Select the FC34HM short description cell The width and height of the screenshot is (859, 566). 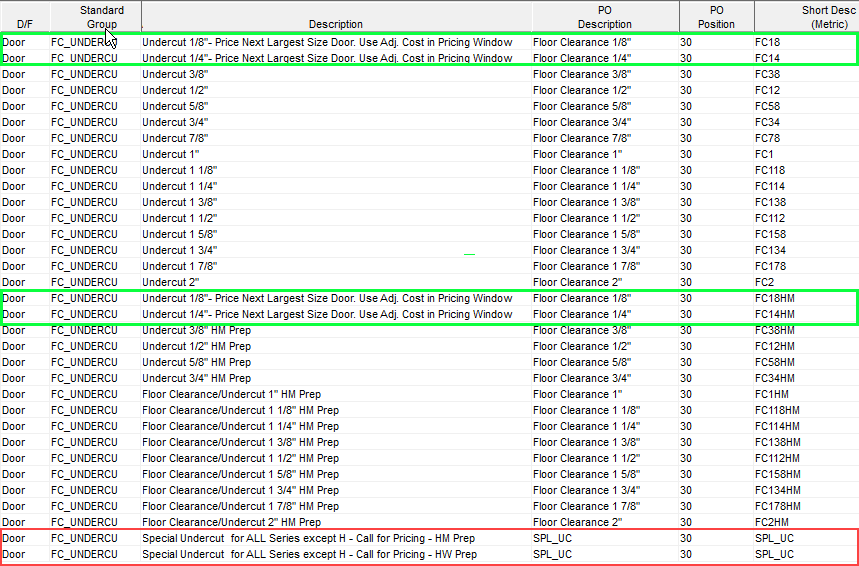coord(805,378)
